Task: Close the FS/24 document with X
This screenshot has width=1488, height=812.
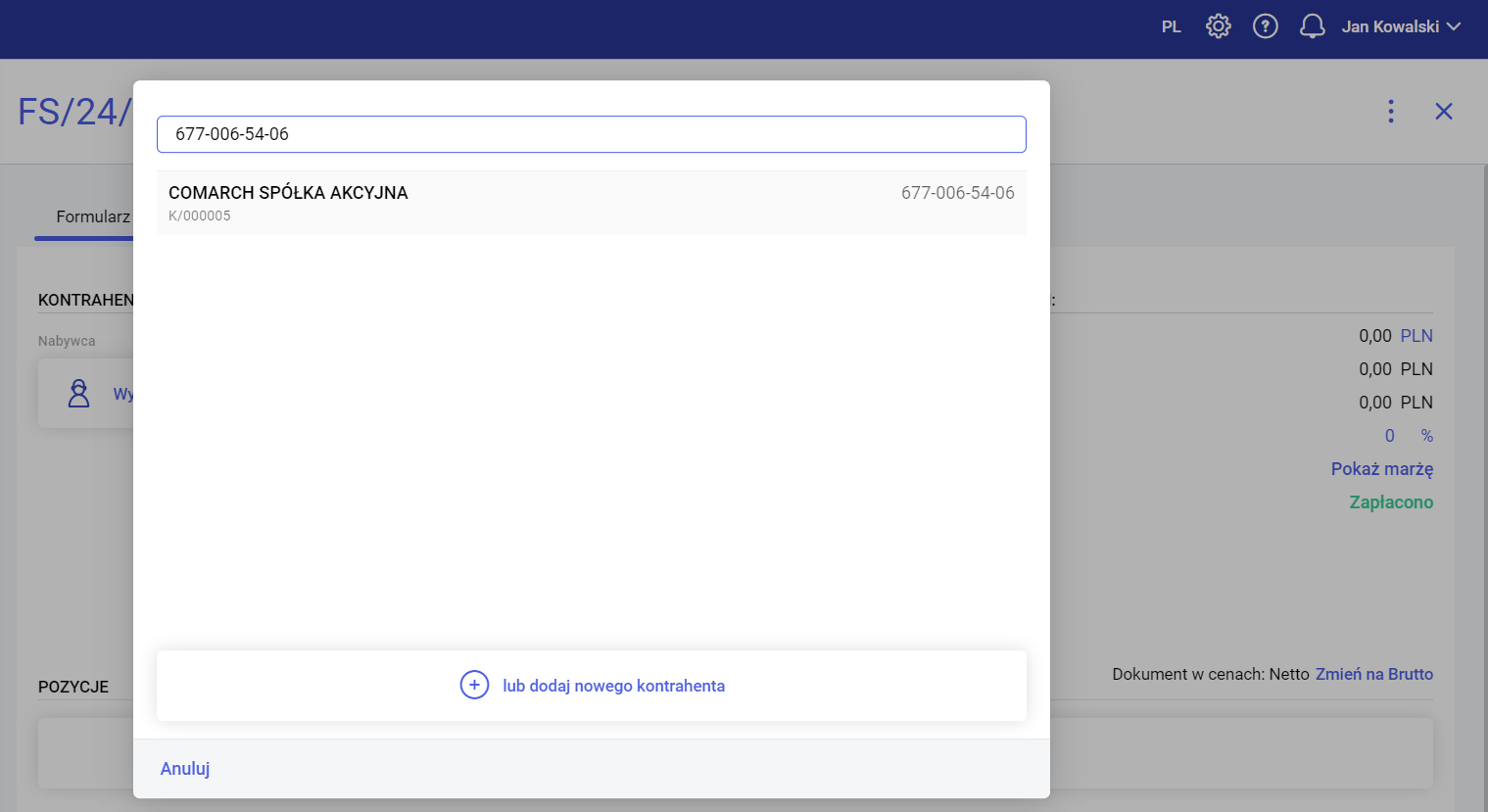Action: click(x=1443, y=112)
